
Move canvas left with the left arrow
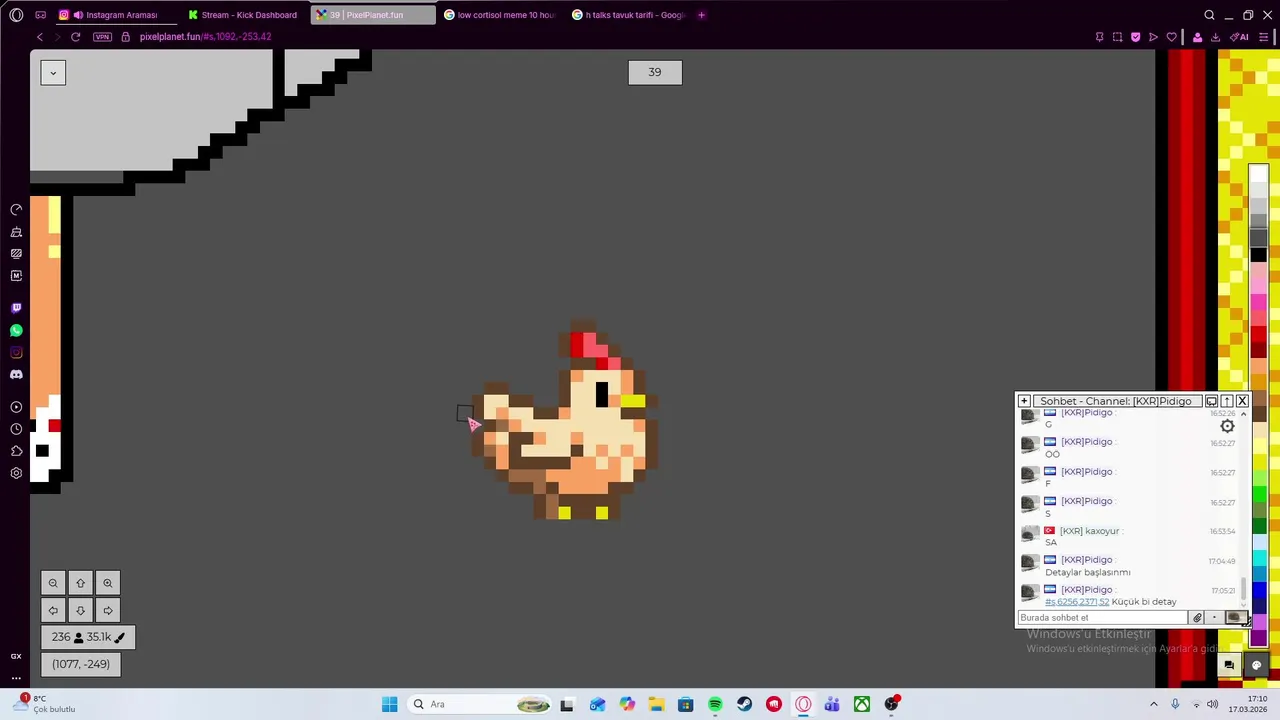(53, 610)
